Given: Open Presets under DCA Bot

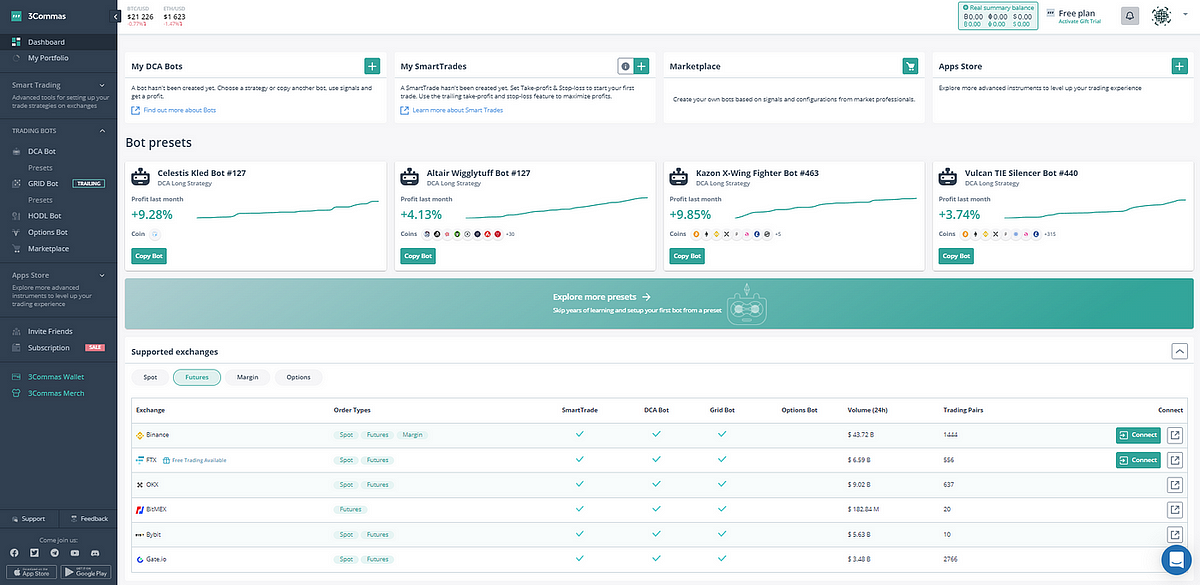Looking at the screenshot, I should [x=40, y=167].
